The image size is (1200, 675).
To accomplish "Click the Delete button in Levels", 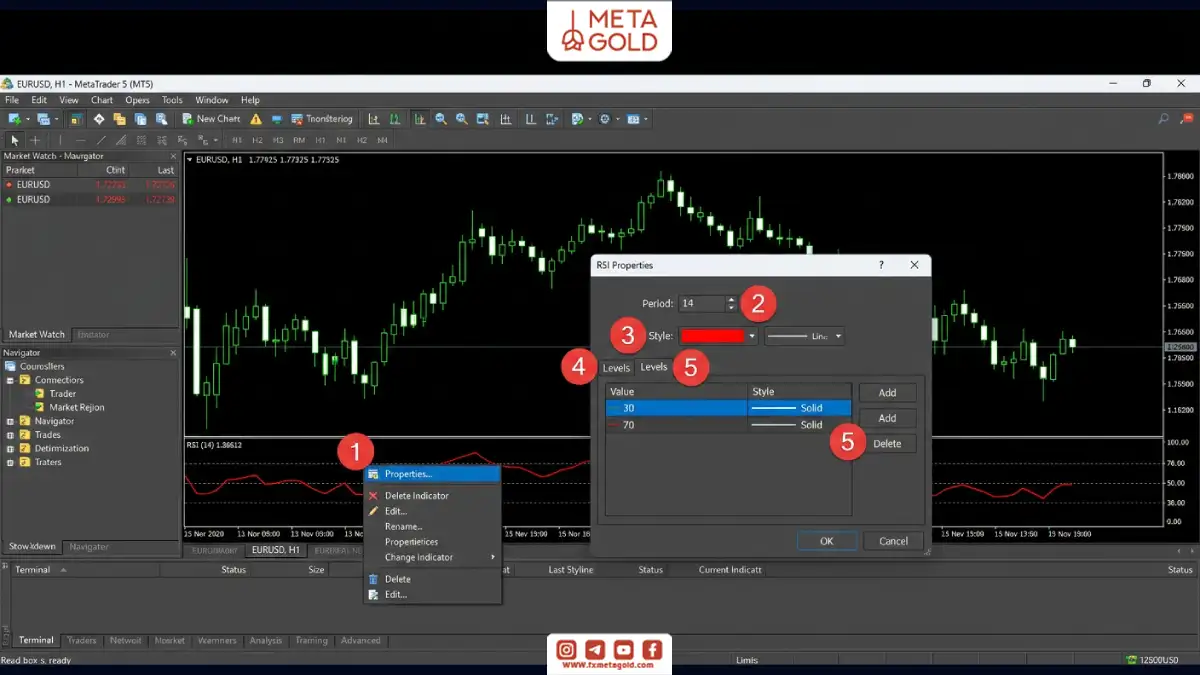I will pos(887,444).
